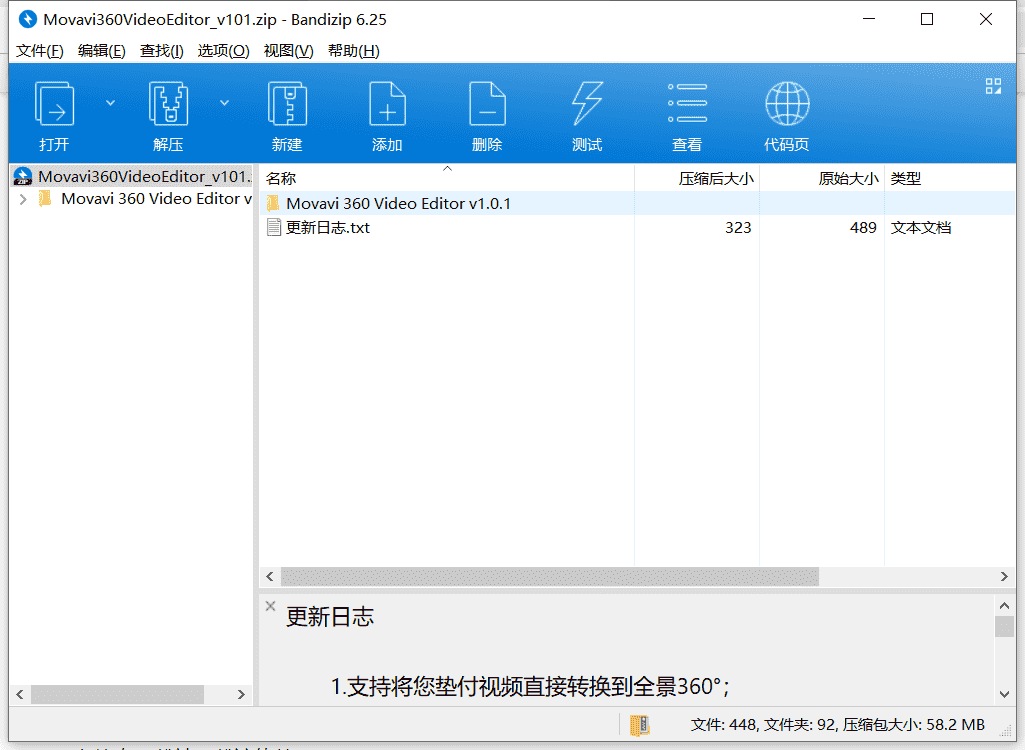Viewport: 1025px width, 750px height.
Task: Close the 更新日志 preview pane with X
Action: coord(271,606)
